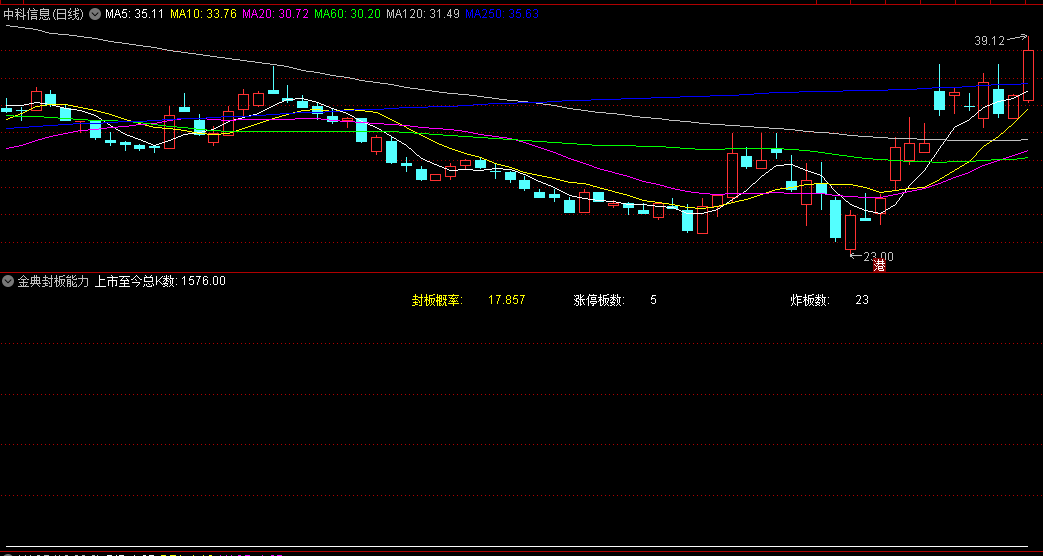Viewport: 1043px width, 556px height.
Task: Click the 金典封板能力 indicator name
Action: click(53, 281)
